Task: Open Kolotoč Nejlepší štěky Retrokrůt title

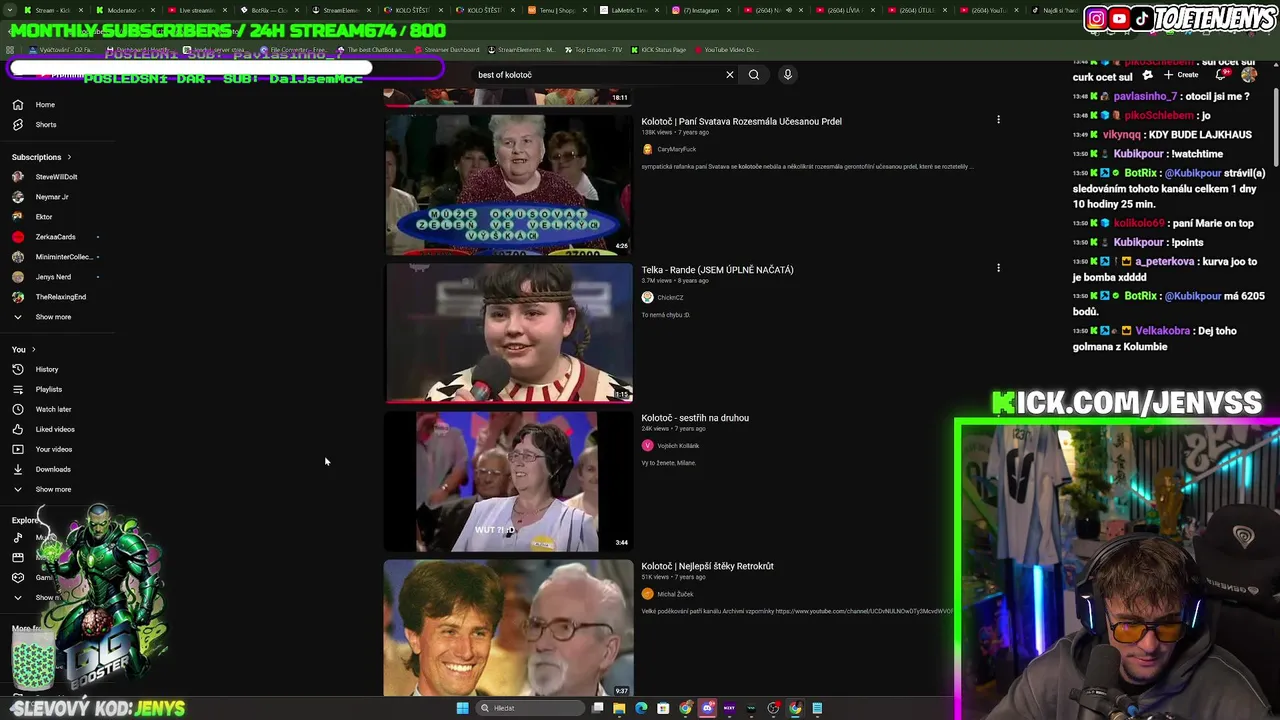Action: pos(708,566)
